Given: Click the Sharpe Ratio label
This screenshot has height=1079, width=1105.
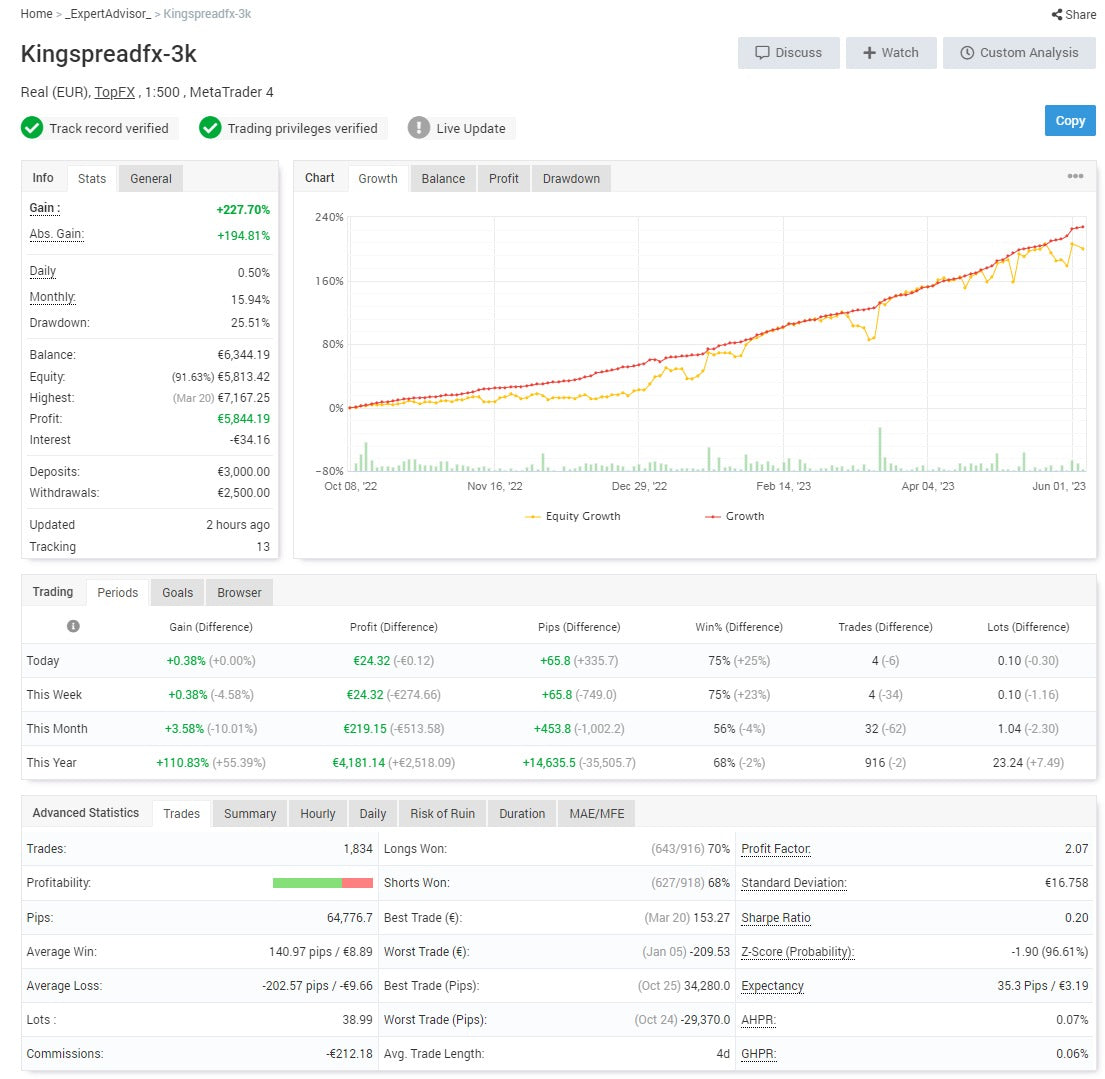Looking at the screenshot, I should pos(776,918).
